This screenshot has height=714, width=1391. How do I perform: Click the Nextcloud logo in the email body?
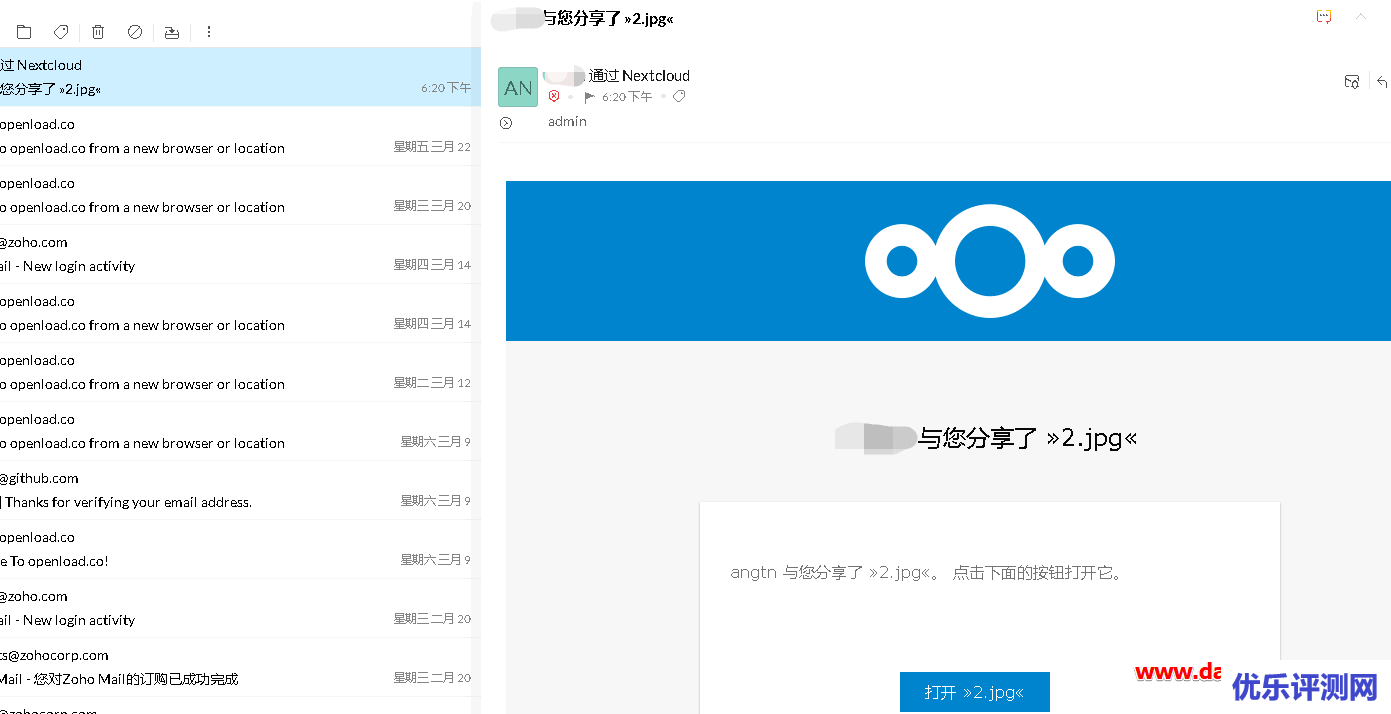click(989, 260)
